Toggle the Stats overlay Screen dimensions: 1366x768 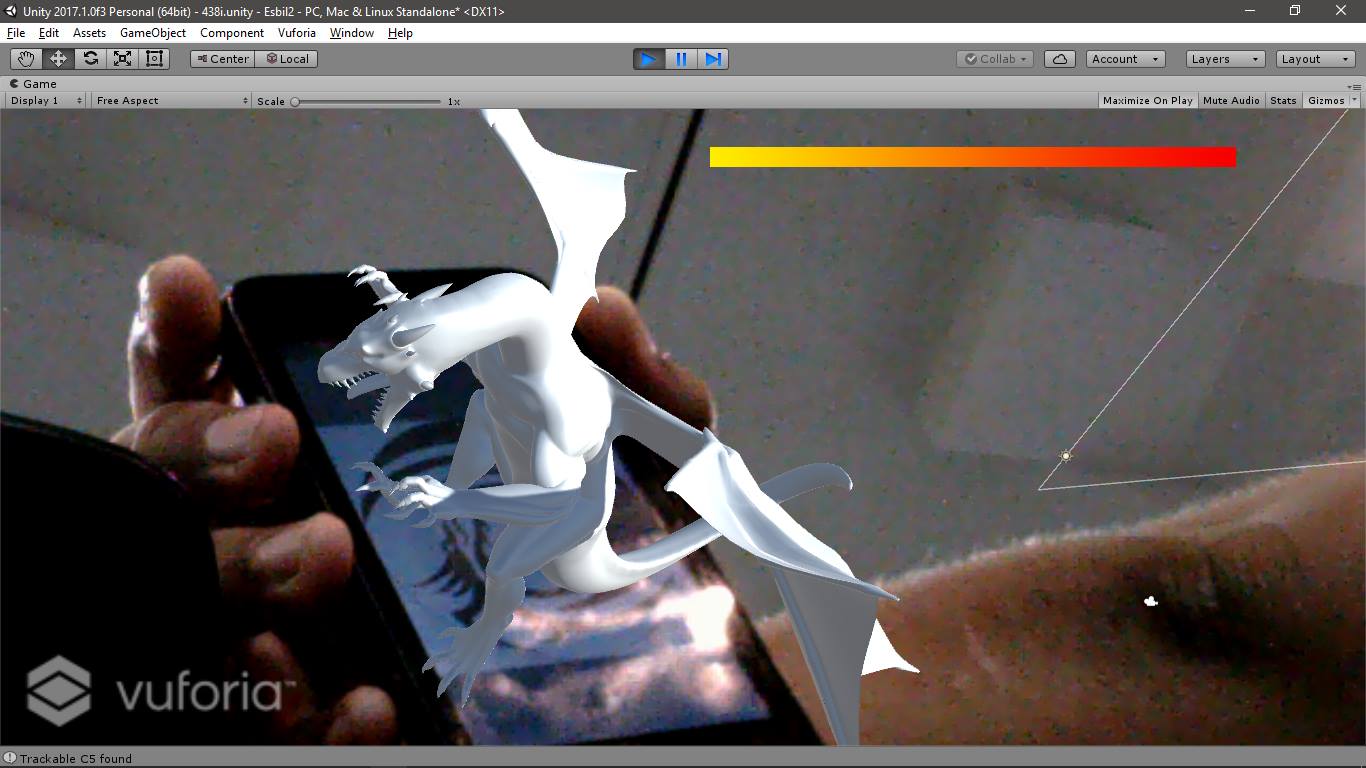pos(1283,100)
